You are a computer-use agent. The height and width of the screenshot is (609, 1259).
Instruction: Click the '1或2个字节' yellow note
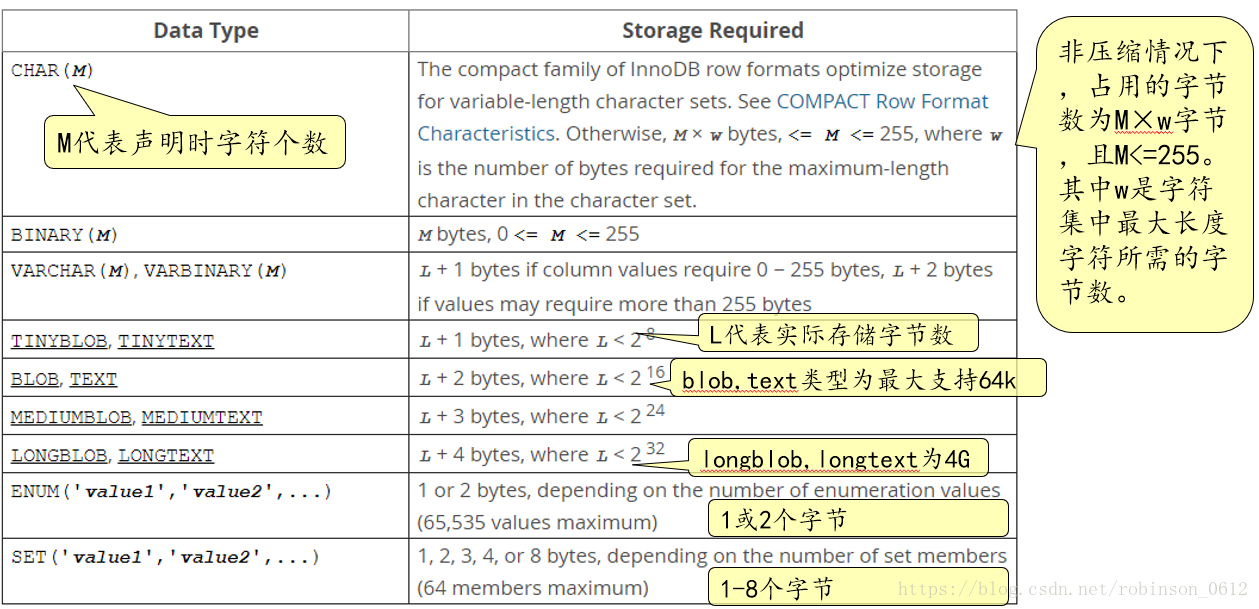point(858,519)
